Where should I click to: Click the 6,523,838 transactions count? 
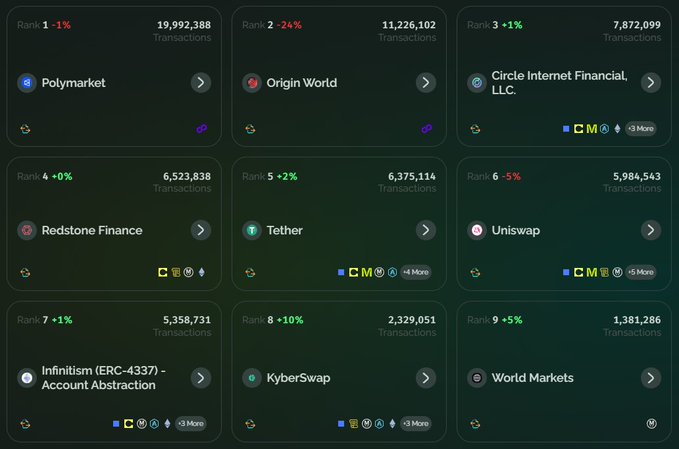click(x=187, y=176)
